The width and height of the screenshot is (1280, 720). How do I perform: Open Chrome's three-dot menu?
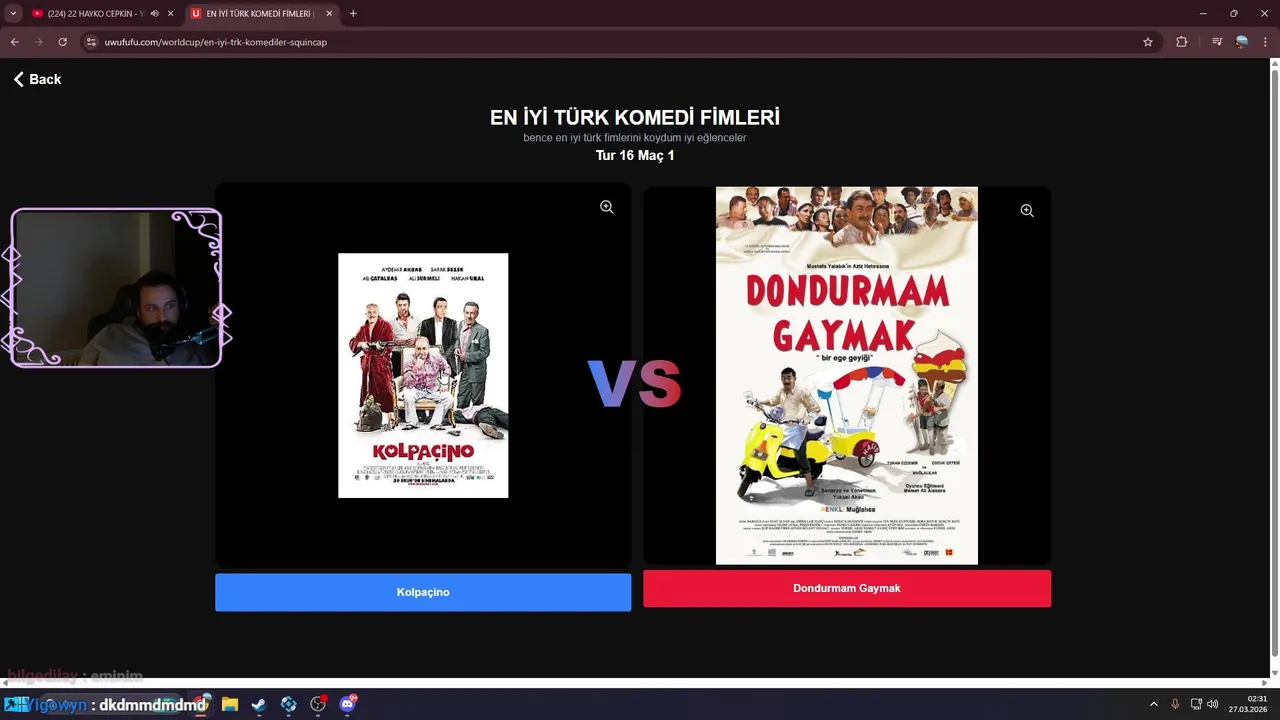[1265, 42]
